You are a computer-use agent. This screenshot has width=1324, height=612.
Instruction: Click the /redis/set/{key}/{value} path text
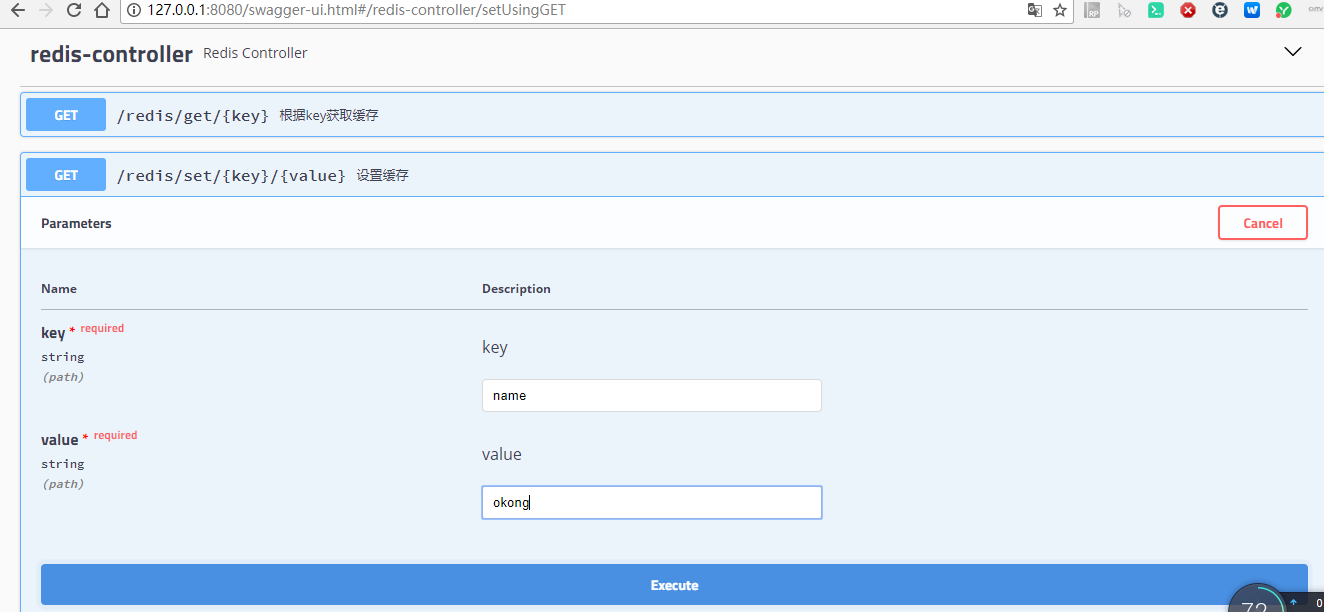point(231,176)
